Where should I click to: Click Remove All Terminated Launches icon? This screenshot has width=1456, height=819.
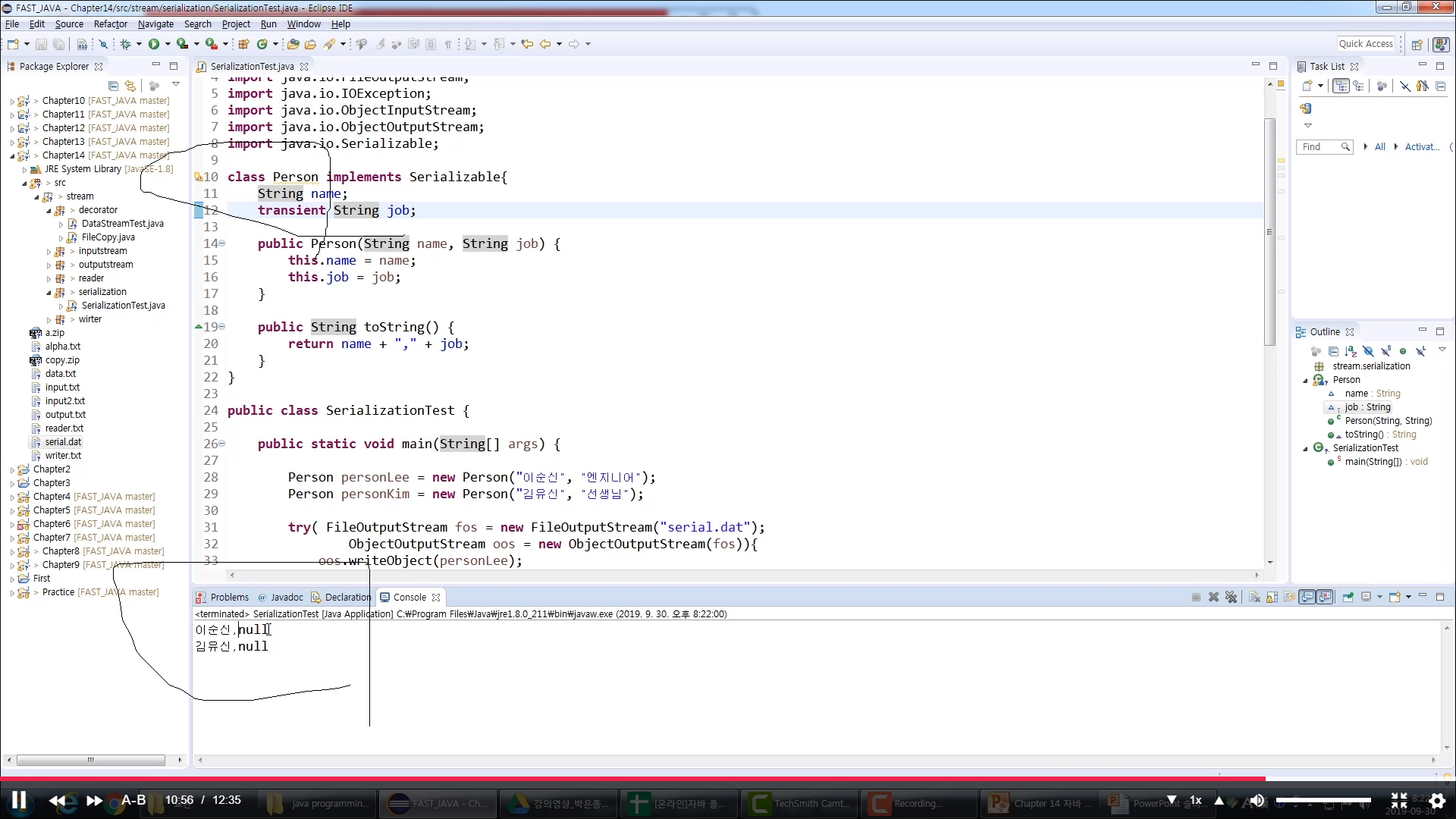[1232, 598]
